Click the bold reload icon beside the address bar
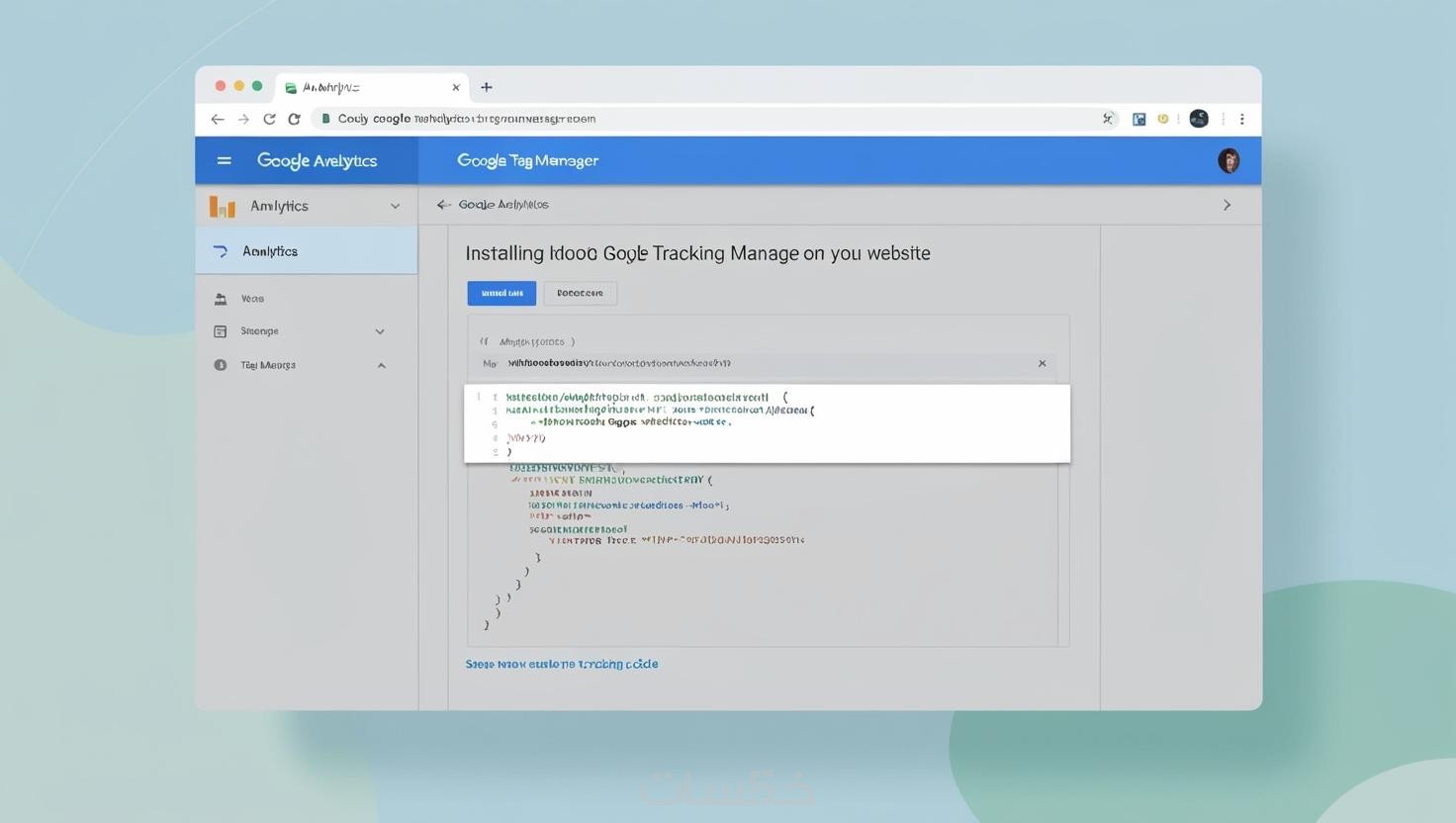 pyautogui.click(x=294, y=119)
